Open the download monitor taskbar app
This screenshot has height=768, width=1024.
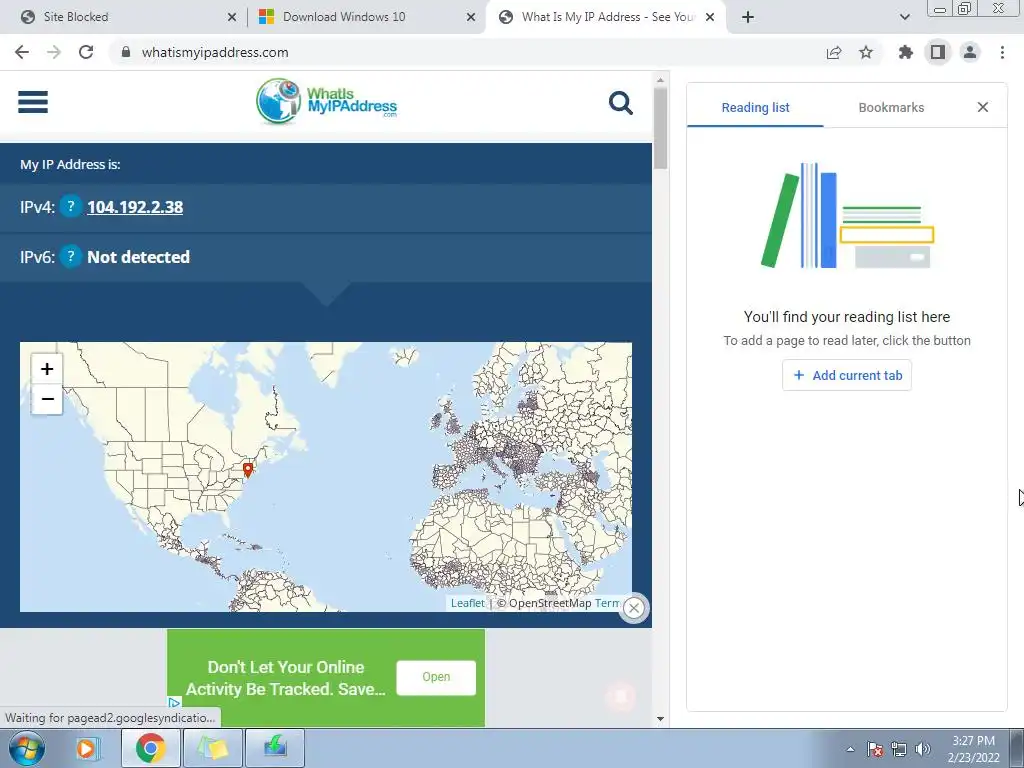click(x=275, y=748)
